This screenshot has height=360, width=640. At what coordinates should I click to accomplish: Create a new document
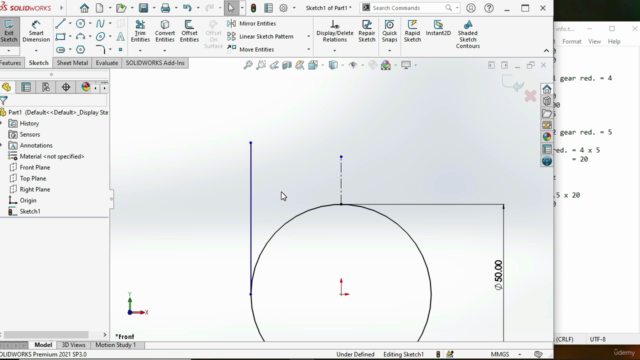[x=100, y=8]
